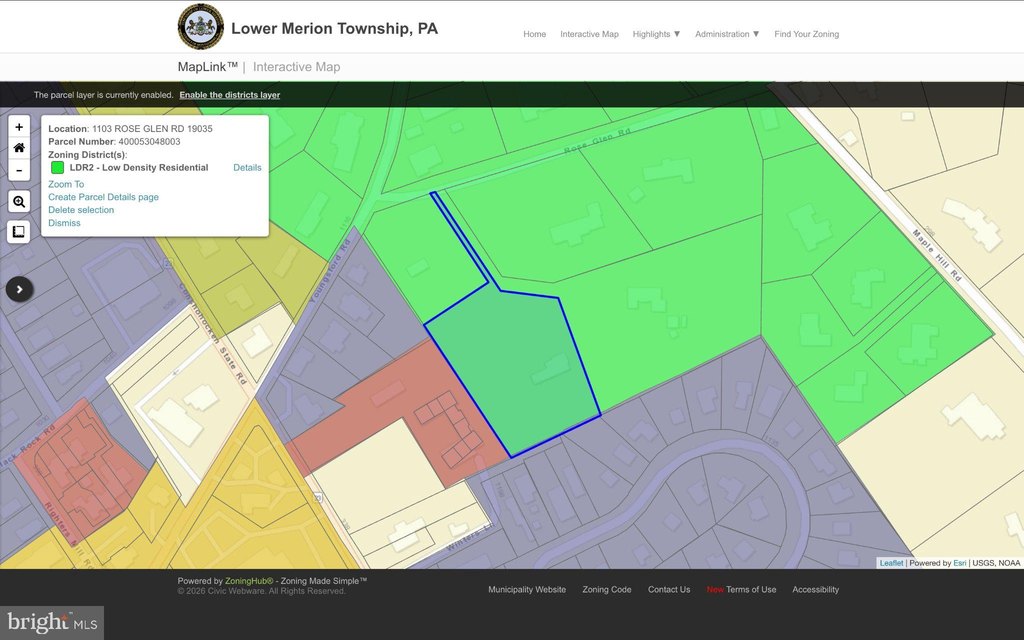The height and width of the screenshot is (640, 1024).
Task: Select the parcel number 400053048003 text
Action: (x=149, y=142)
